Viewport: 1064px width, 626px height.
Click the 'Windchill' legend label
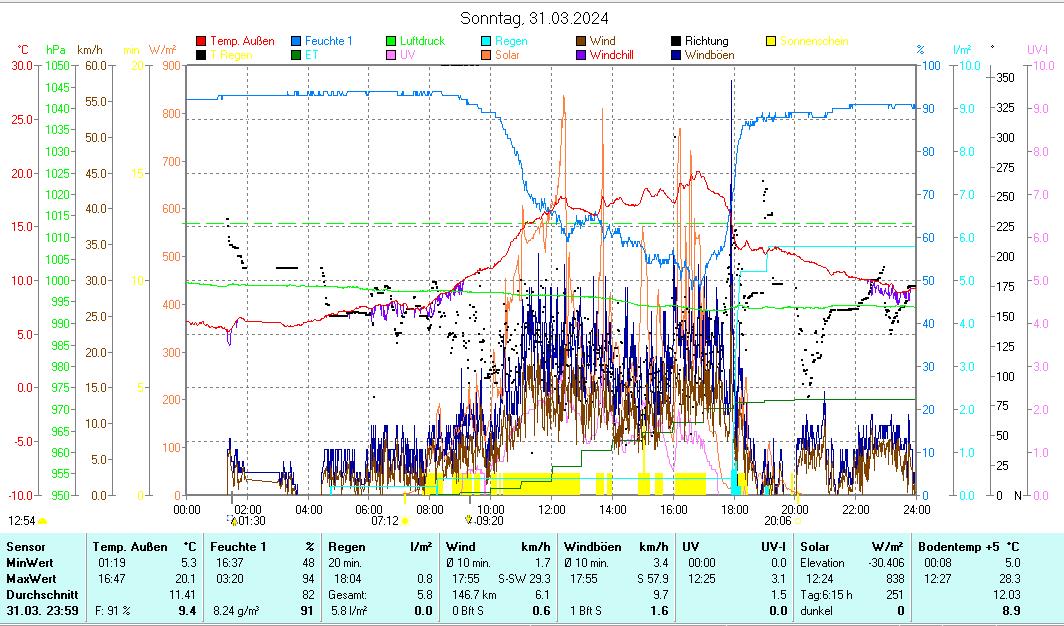(611, 55)
